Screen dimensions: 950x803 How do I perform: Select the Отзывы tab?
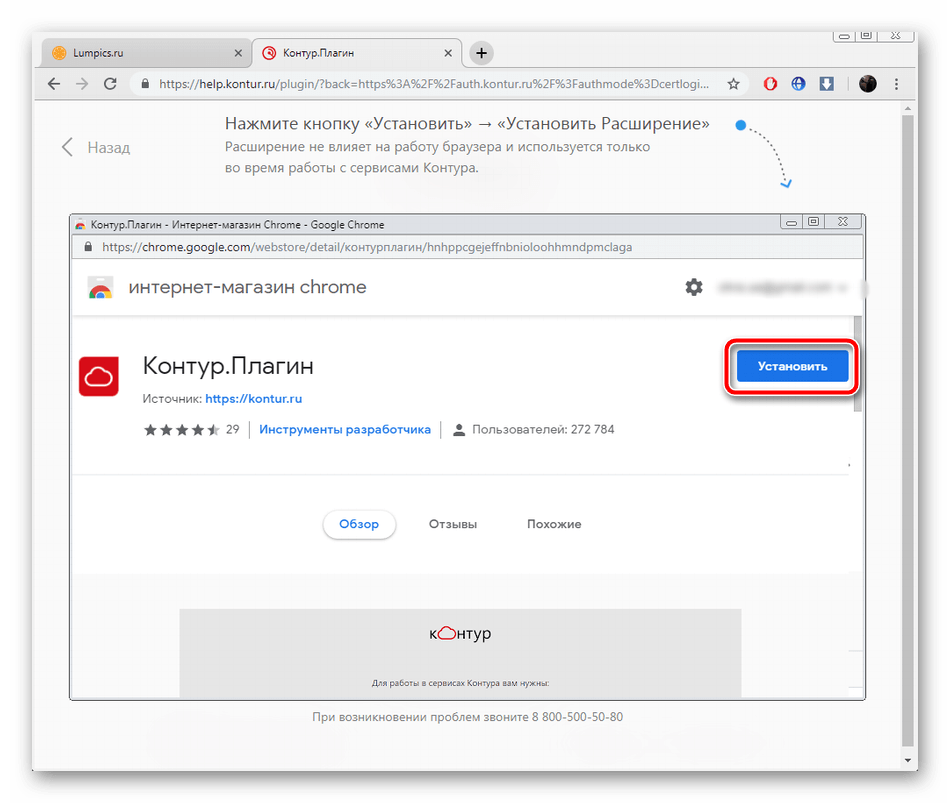(452, 524)
